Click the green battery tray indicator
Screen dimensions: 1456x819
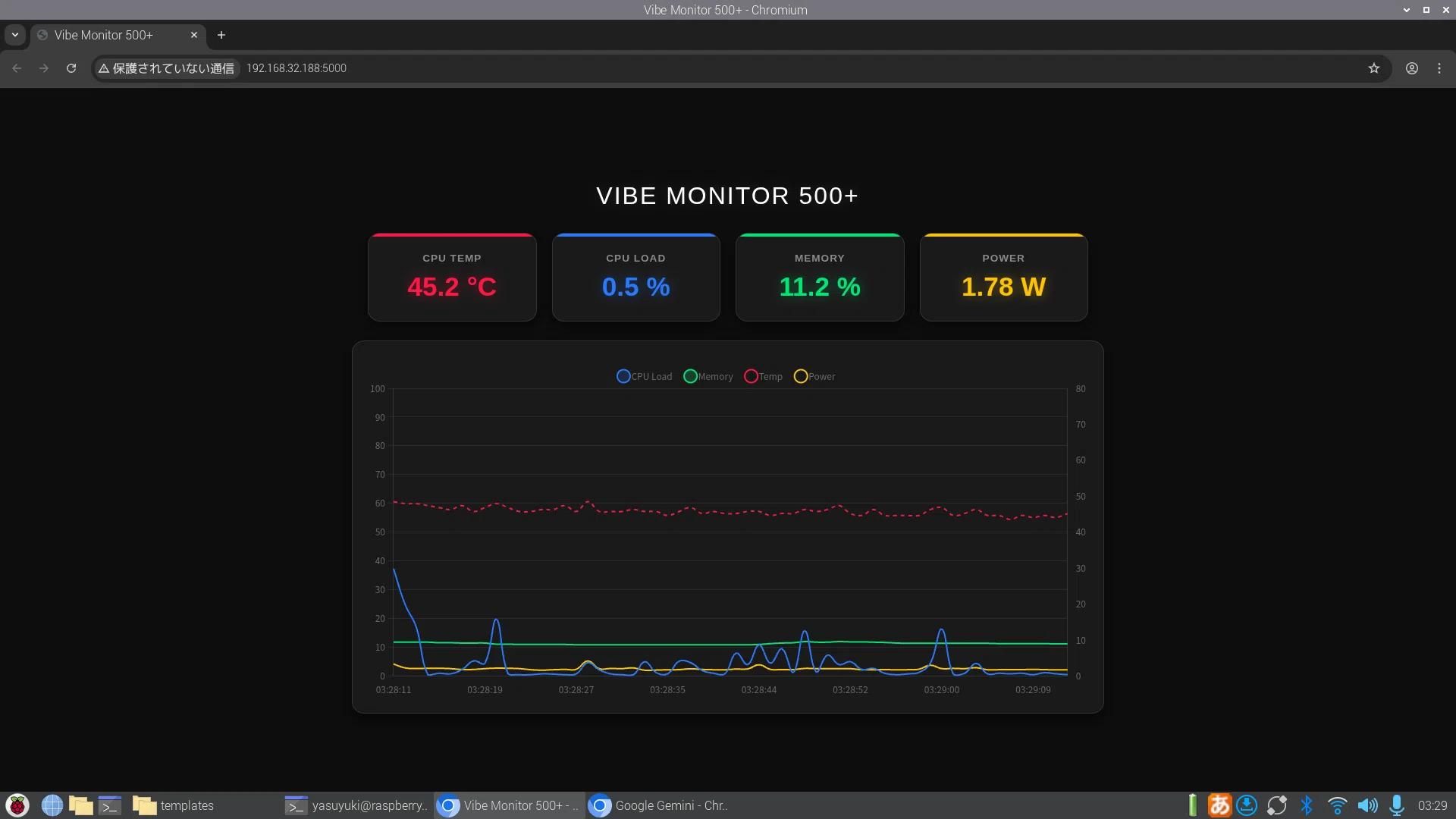tap(1192, 805)
